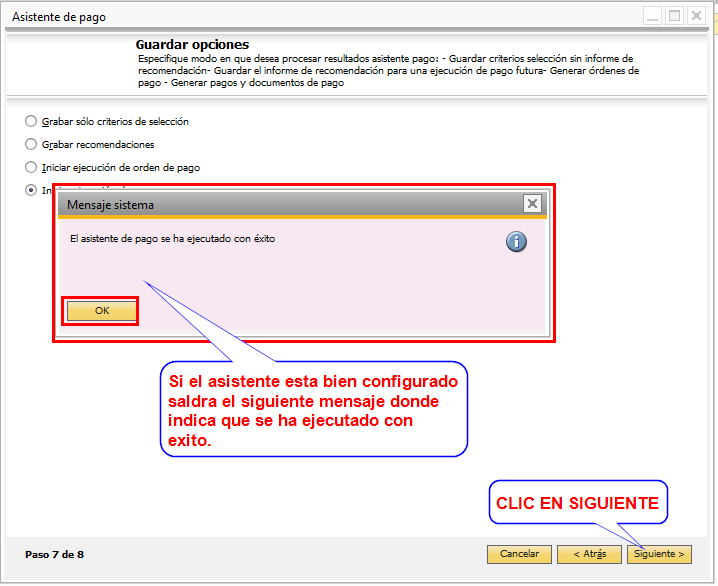This screenshot has height=586, width=718.
Task: Maximize the Asistente de pago window
Action: point(674,16)
